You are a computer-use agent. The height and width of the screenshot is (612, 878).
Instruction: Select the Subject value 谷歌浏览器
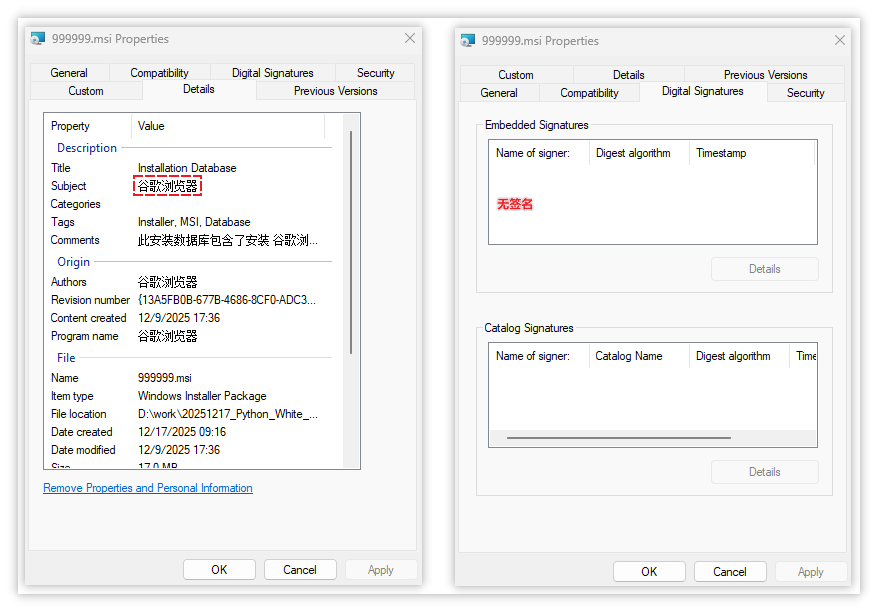pyautogui.click(x=167, y=186)
